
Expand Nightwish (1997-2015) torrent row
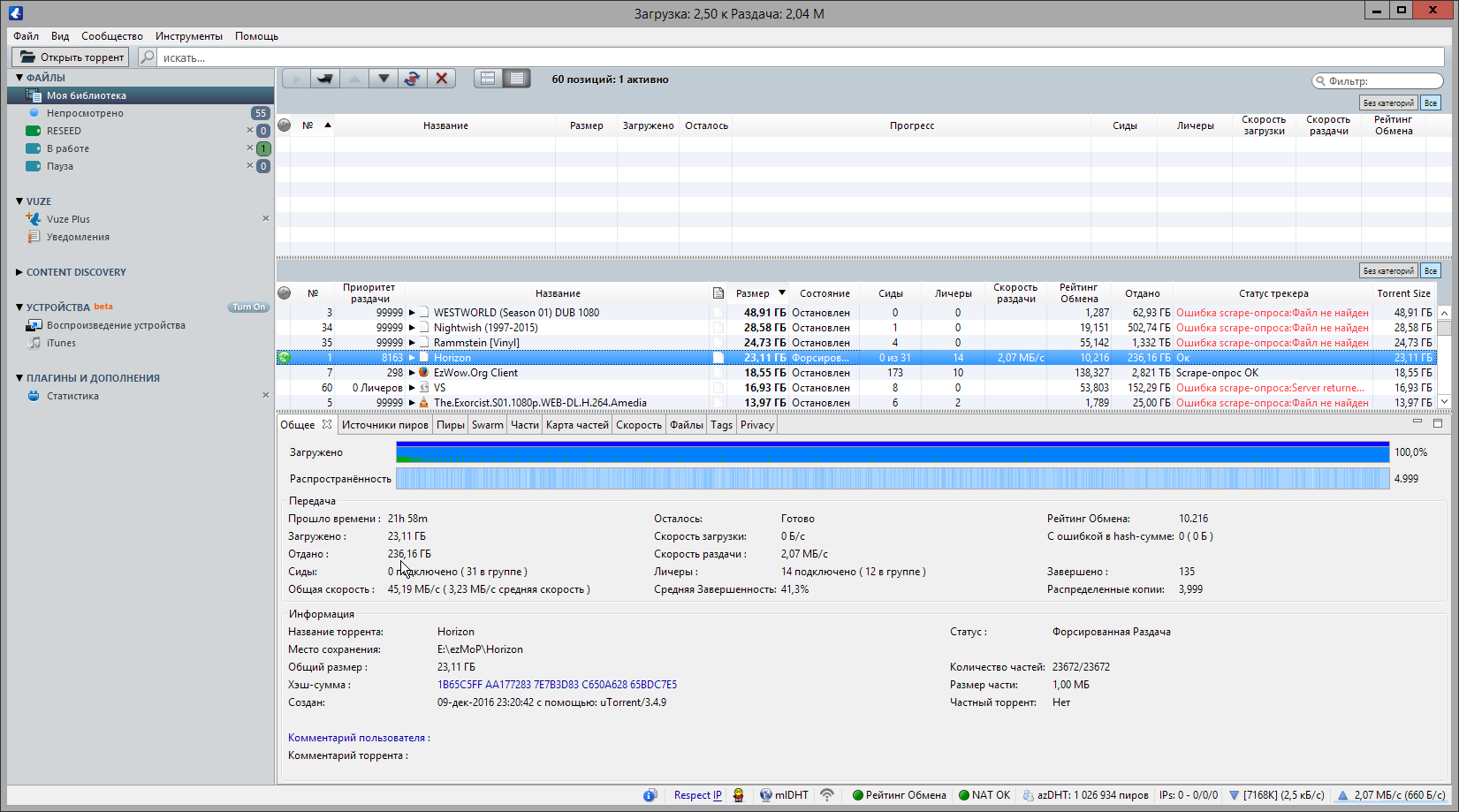[x=412, y=328]
